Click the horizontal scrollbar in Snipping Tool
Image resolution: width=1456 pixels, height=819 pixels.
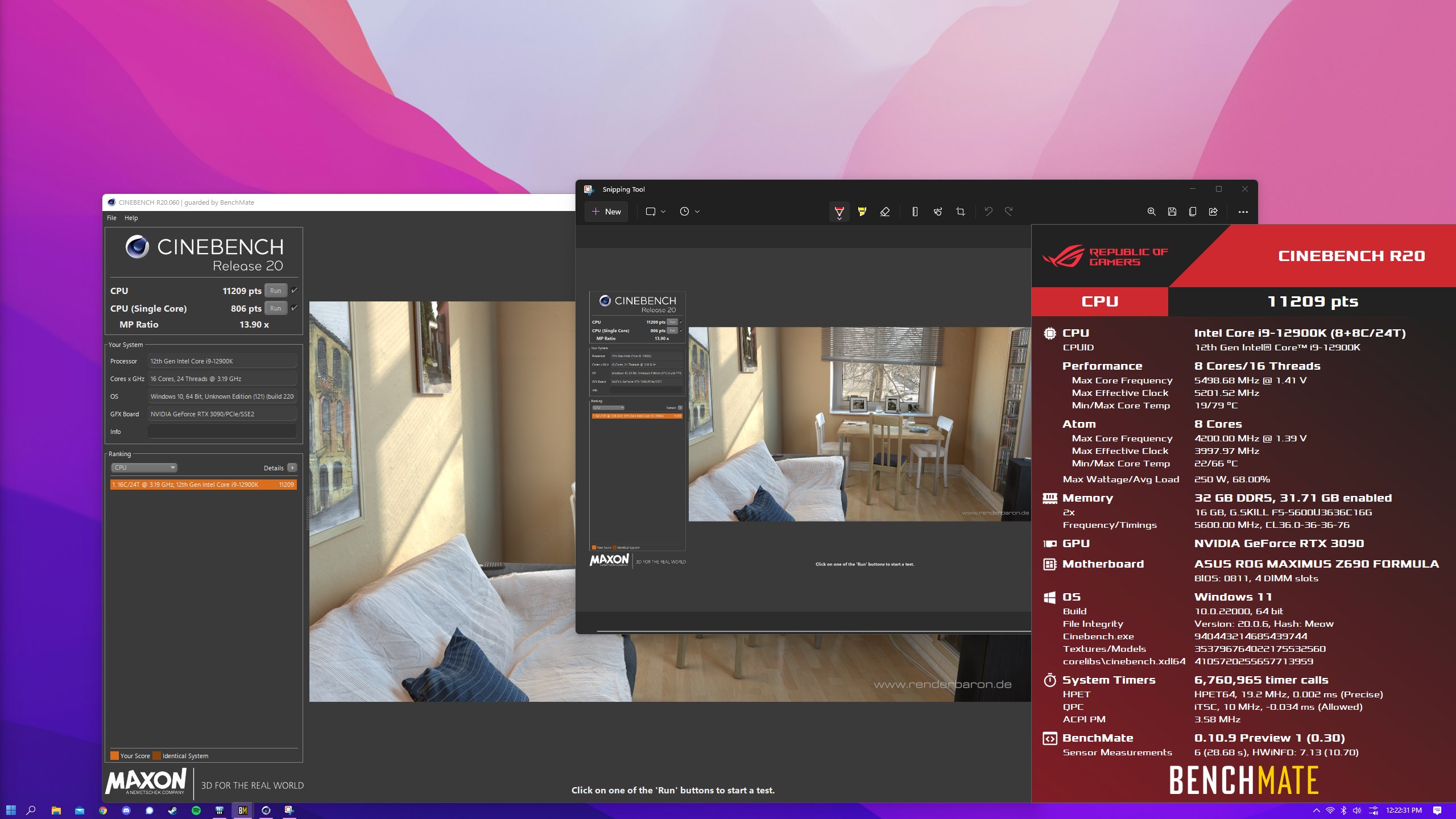pyautogui.click(x=814, y=631)
